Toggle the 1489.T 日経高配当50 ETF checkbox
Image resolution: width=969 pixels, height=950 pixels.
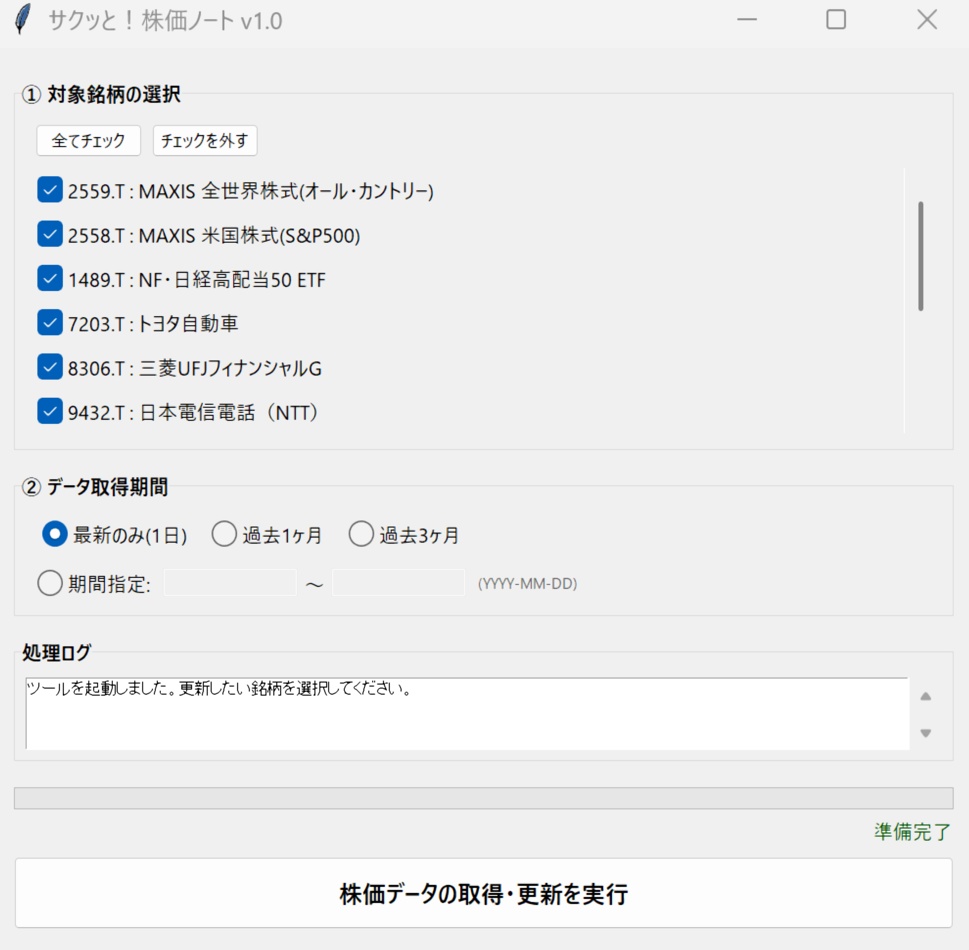(x=47, y=278)
